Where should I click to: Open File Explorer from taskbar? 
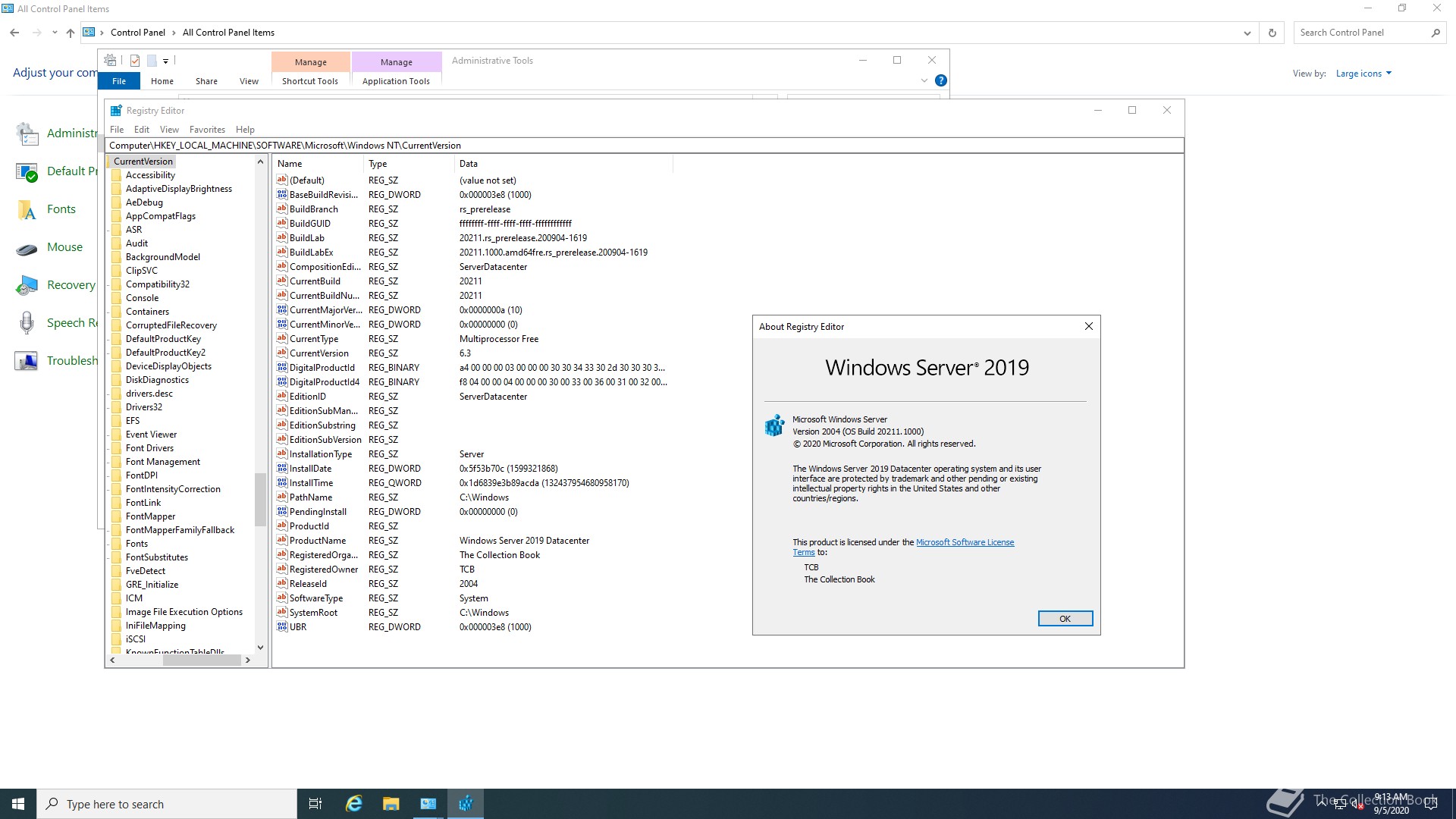point(391,804)
